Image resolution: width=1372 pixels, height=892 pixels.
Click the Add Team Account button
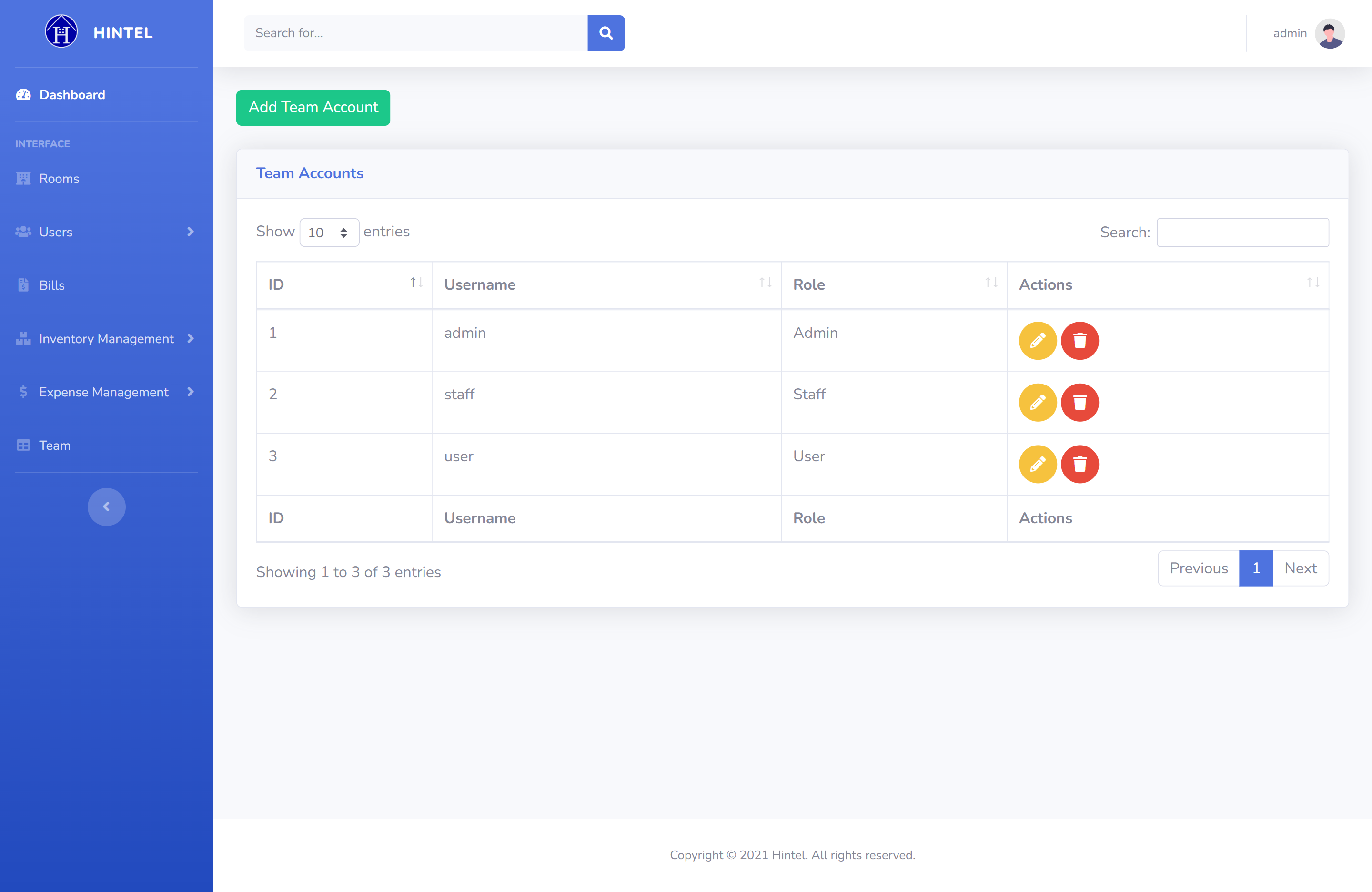tap(313, 107)
